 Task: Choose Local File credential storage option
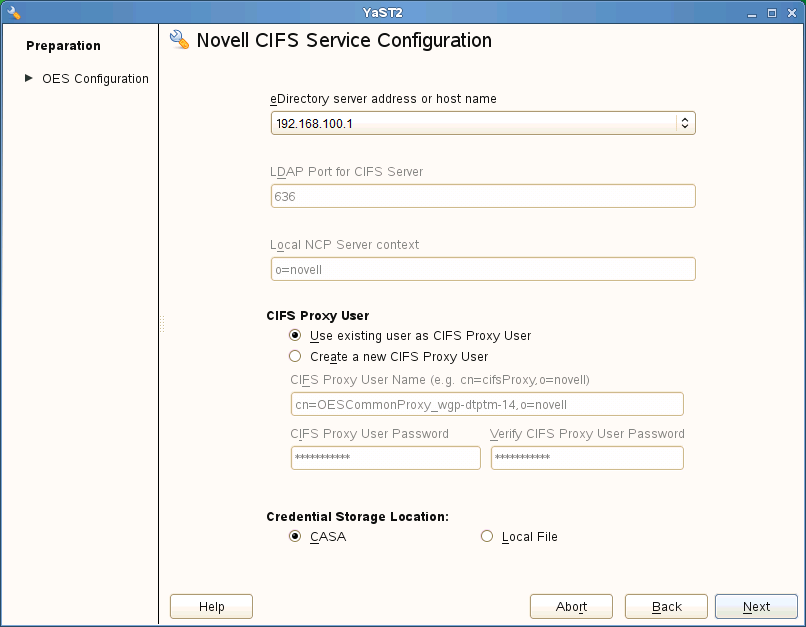487,537
